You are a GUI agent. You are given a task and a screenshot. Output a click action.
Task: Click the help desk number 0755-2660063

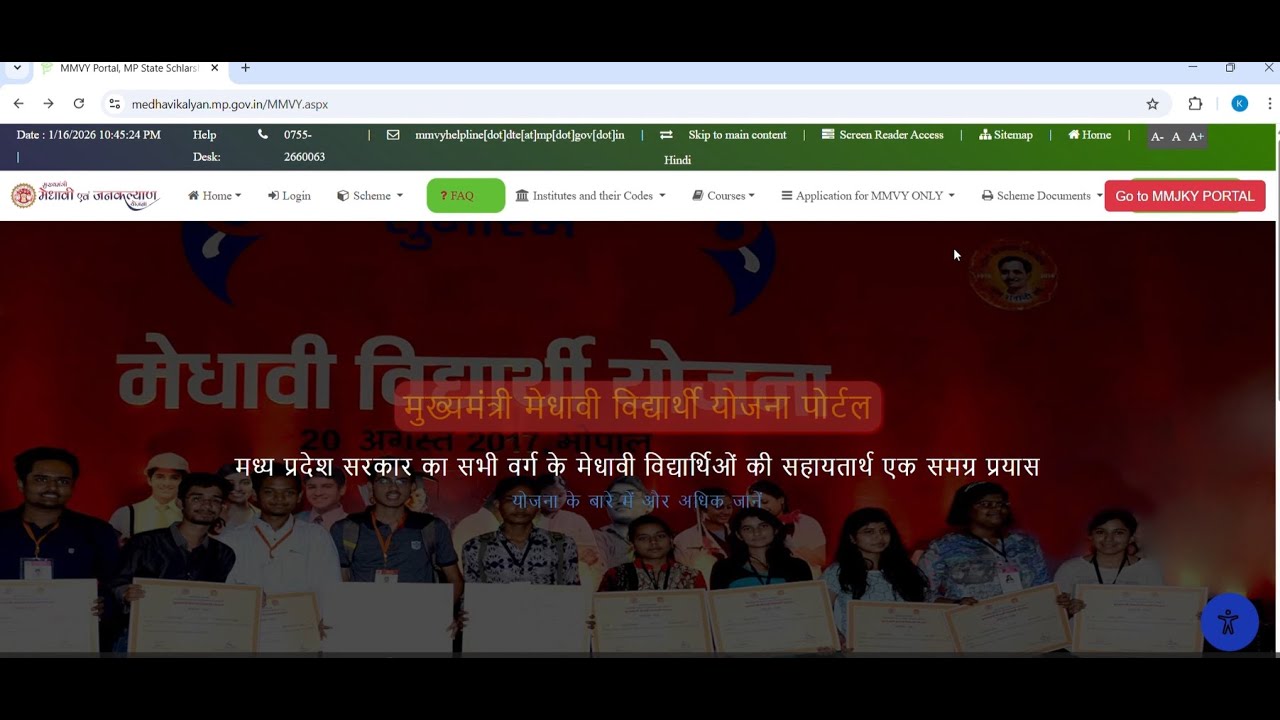pos(304,146)
